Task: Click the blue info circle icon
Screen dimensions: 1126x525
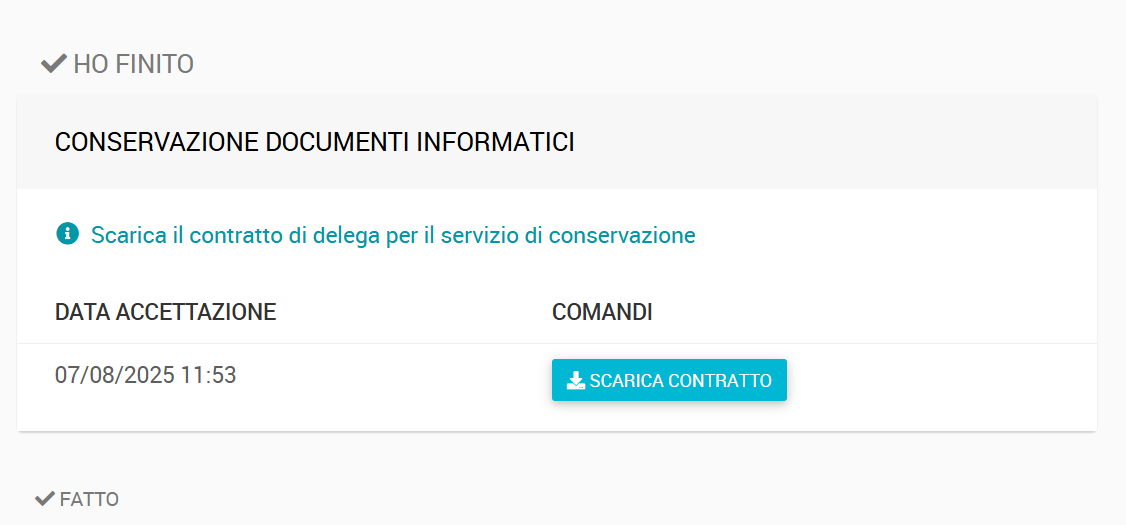Action: pyautogui.click(x=67, y=233)
